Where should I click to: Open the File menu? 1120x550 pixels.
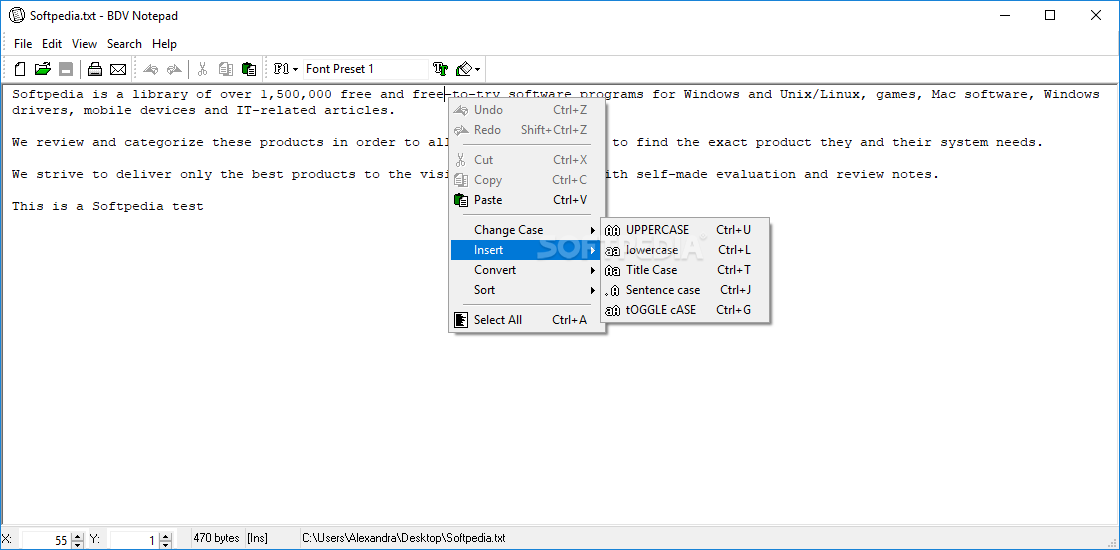pos(23,44)
